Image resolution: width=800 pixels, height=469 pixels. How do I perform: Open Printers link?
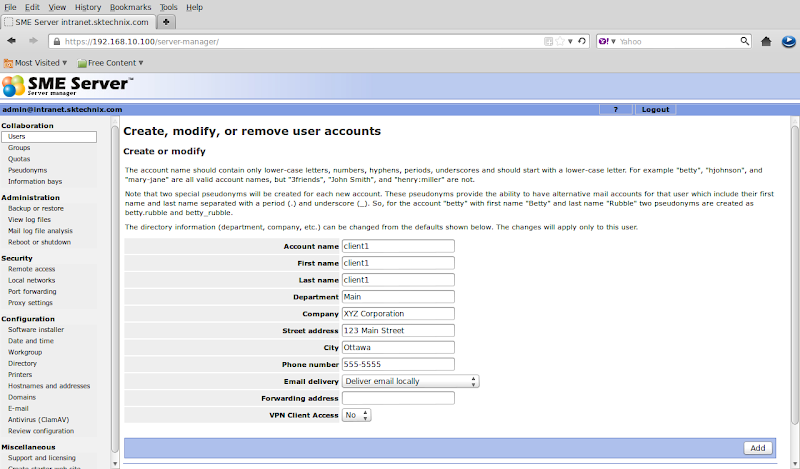(x=20, y=375)
